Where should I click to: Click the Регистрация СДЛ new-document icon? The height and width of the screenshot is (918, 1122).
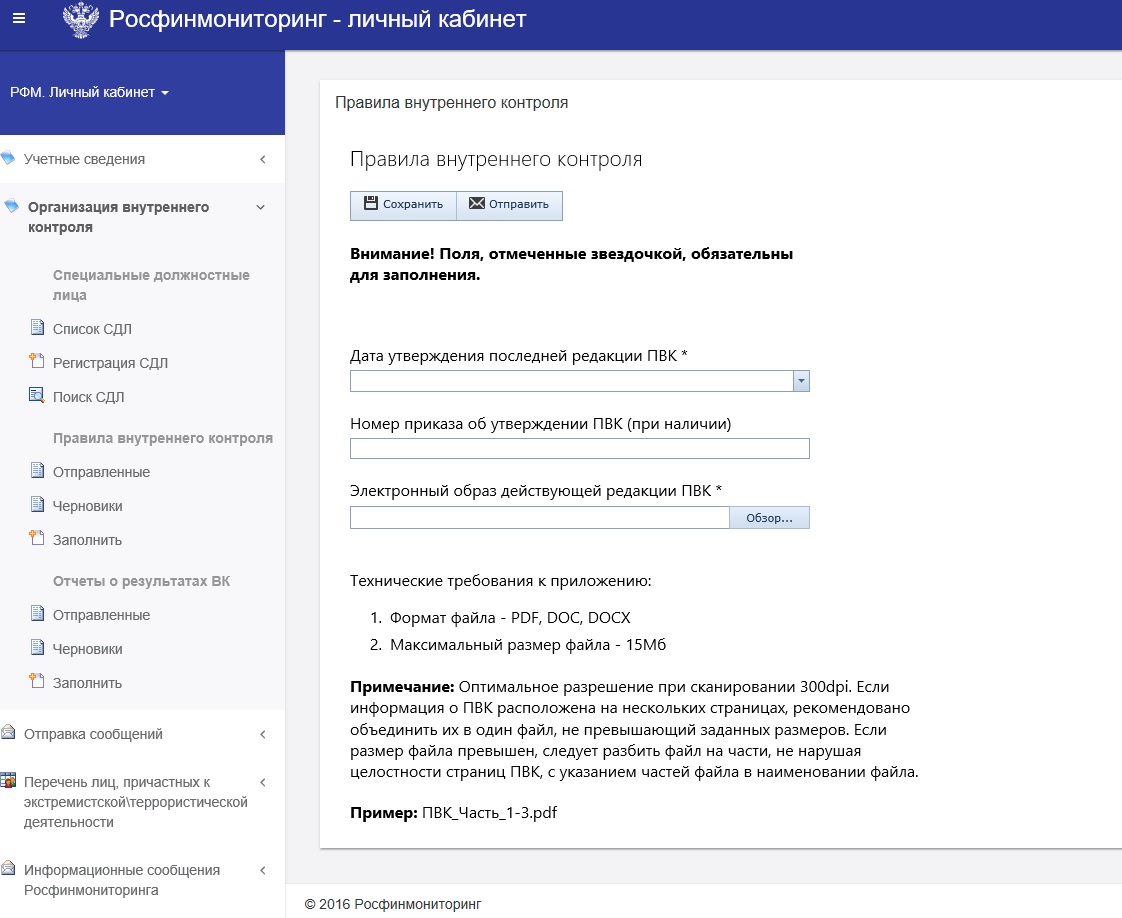pyautogui.click(x=36, y=361)
